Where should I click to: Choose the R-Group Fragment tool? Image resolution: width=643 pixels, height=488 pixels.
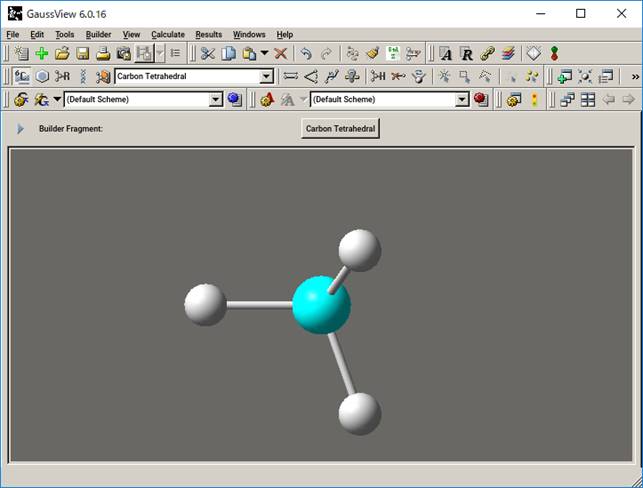[63, 77]
